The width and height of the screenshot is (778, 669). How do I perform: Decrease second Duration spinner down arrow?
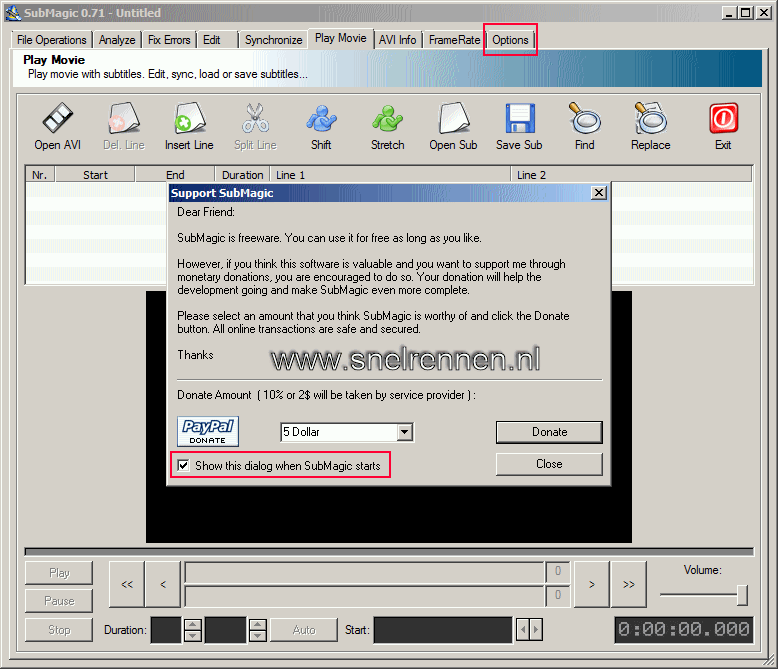(258, 636)
